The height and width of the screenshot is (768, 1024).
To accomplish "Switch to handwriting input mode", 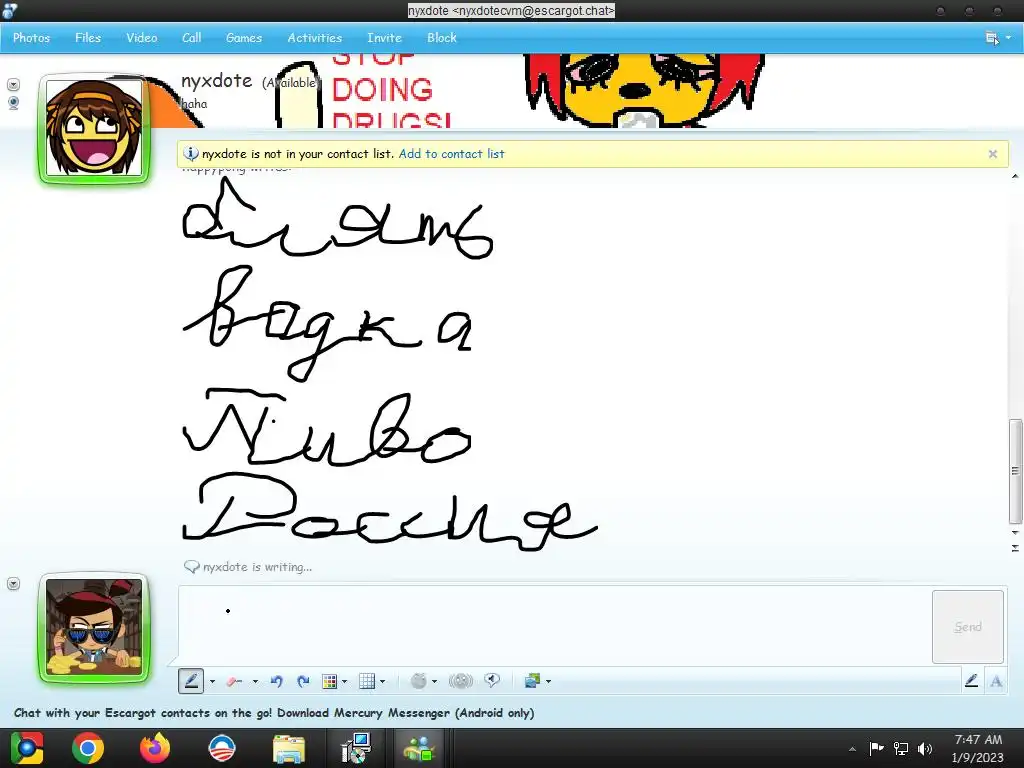I will click(971, 681).
